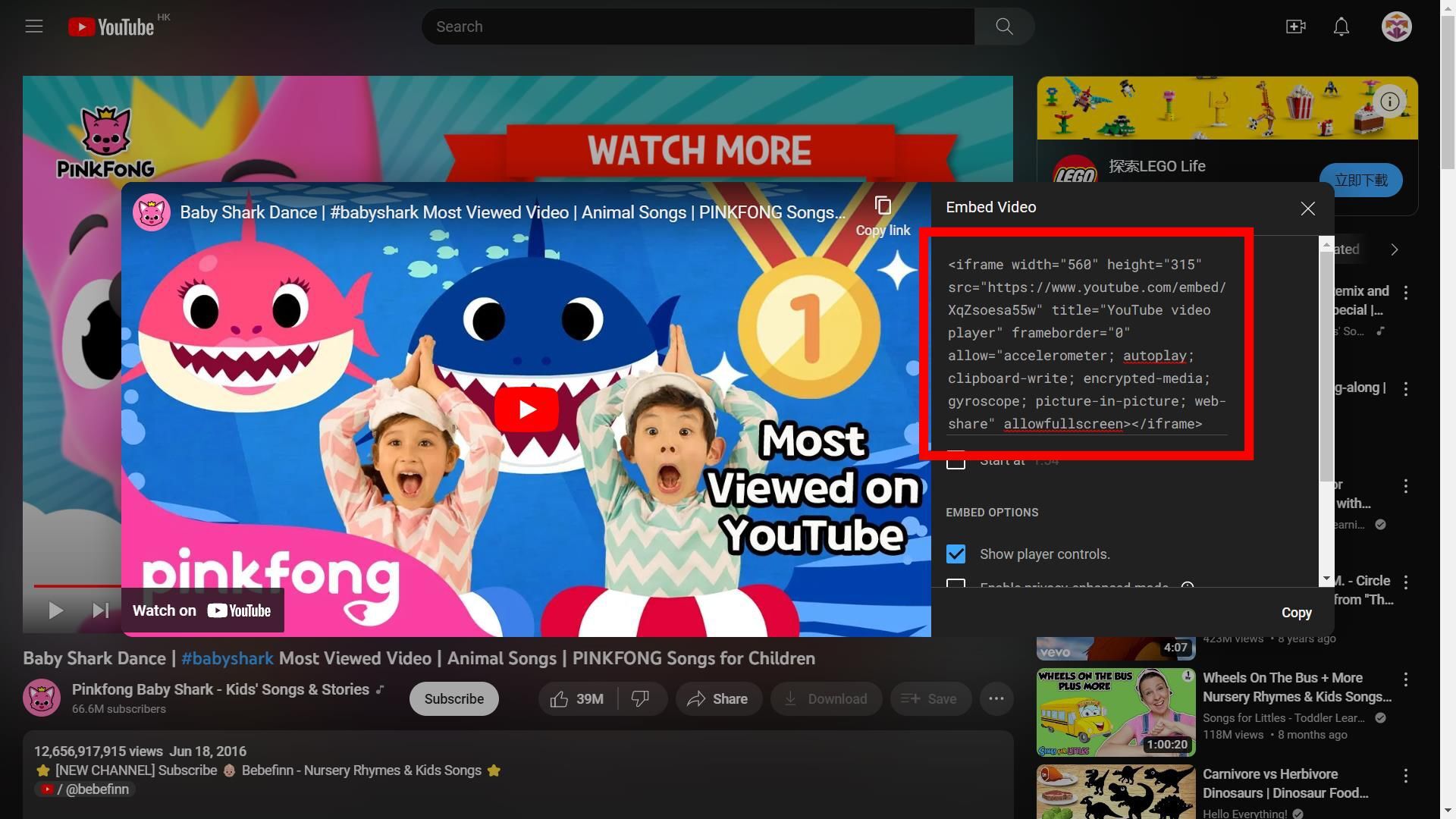Click the search magnifier button
Viewport: 1456px width, 819px height.
tap(1004, 27)
